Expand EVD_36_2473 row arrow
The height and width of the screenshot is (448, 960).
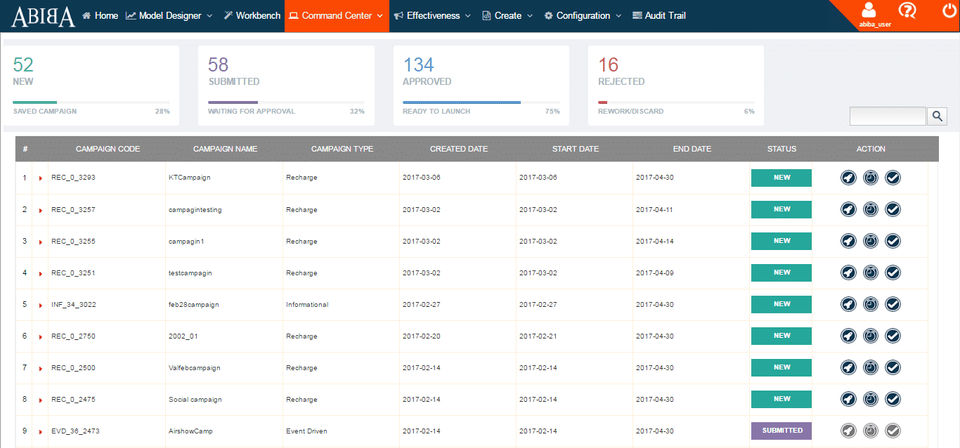(x=40, y=431)
